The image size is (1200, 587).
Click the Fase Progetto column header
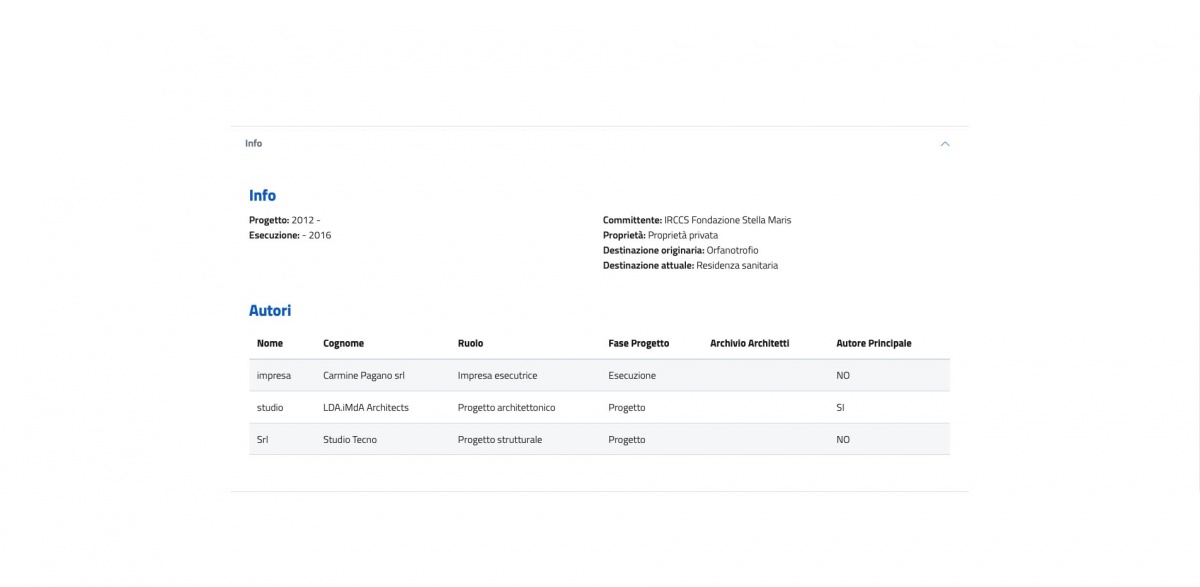pos(638,343)
